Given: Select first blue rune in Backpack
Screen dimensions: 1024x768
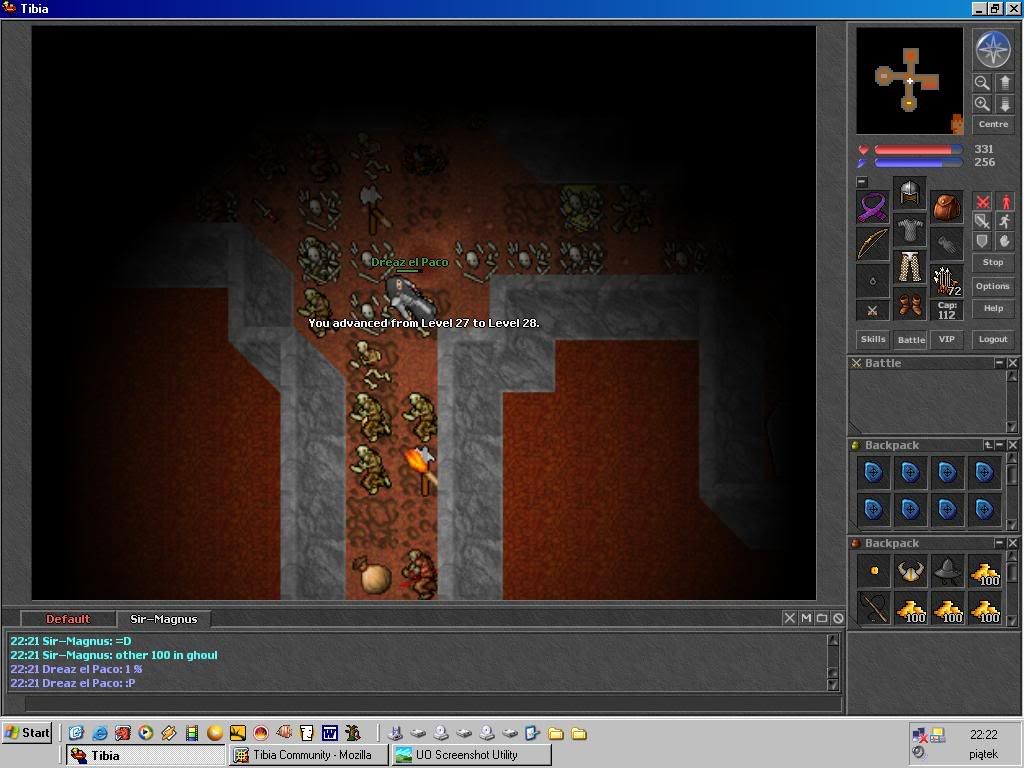Looking at the screenshot, I should [873, 472].
